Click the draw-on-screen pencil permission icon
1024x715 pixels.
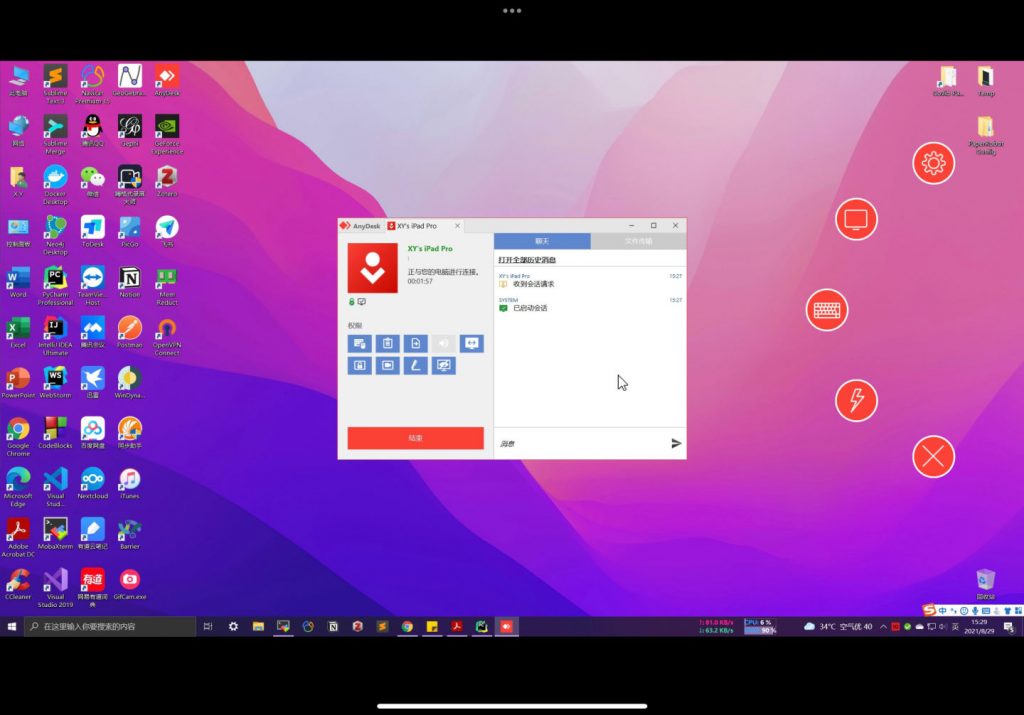[x=417, y=366]
